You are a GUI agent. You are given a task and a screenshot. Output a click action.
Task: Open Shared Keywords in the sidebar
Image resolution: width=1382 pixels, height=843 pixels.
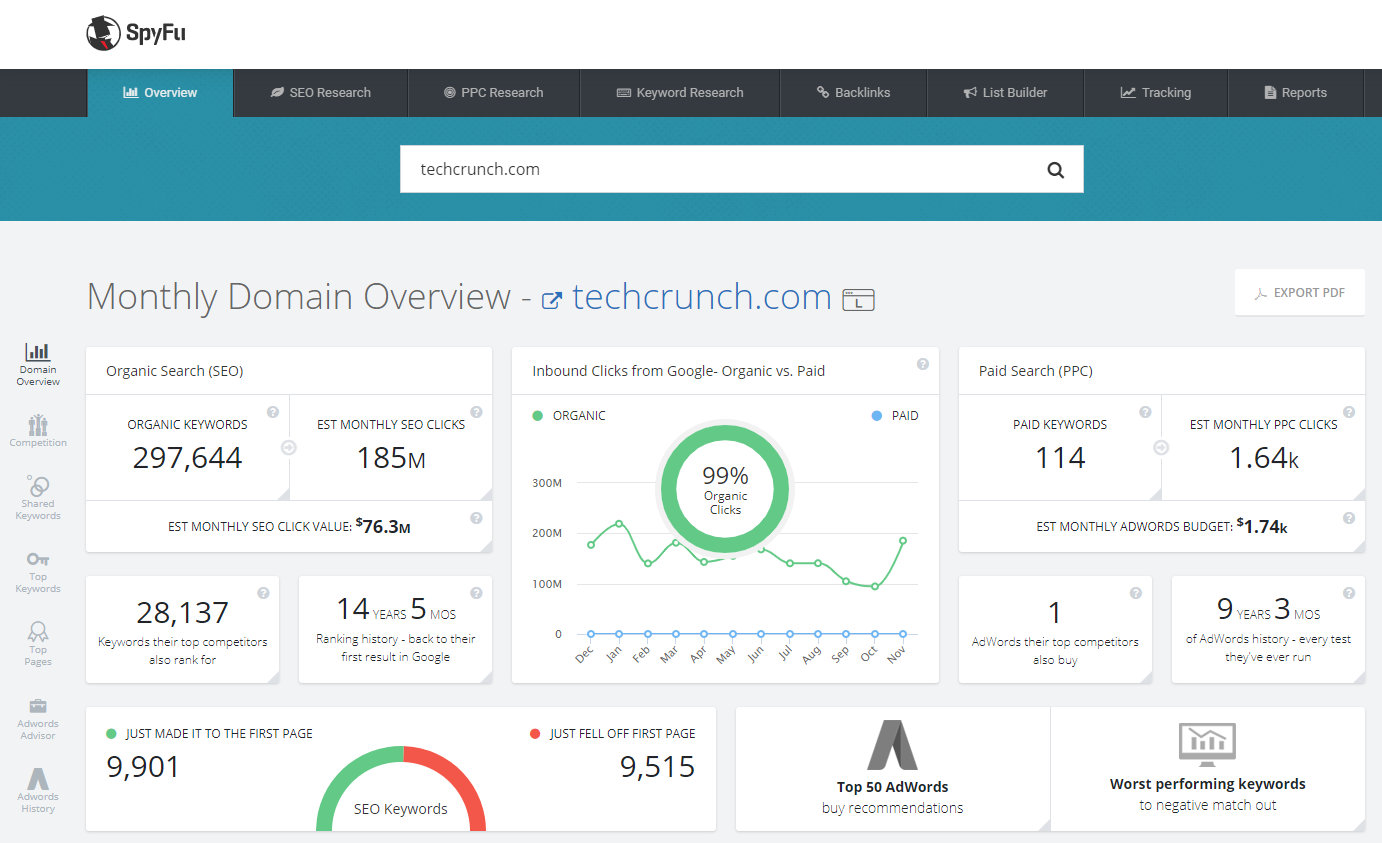coord(38,498)
